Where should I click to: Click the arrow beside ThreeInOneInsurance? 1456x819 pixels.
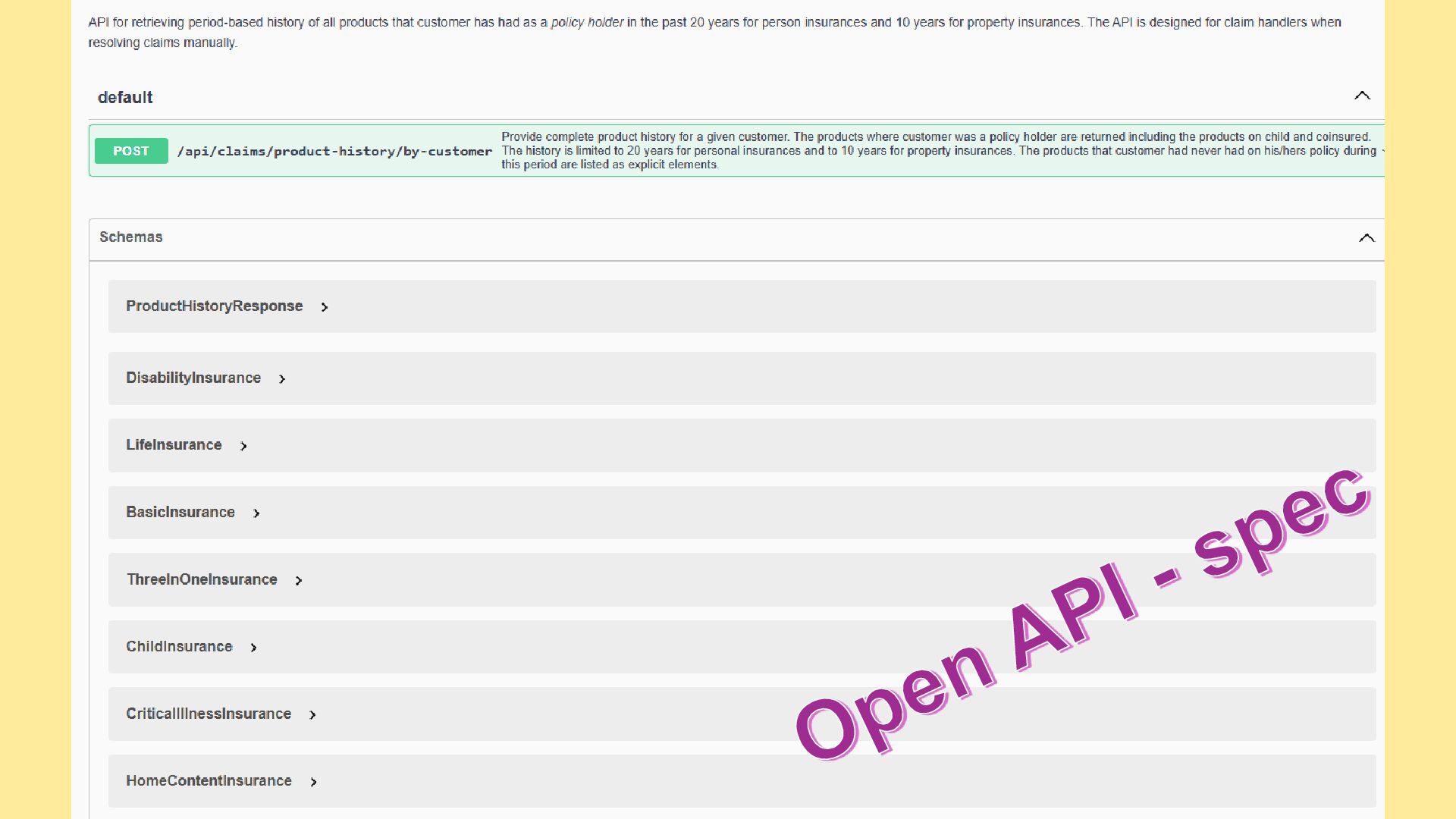click(299, 581)
